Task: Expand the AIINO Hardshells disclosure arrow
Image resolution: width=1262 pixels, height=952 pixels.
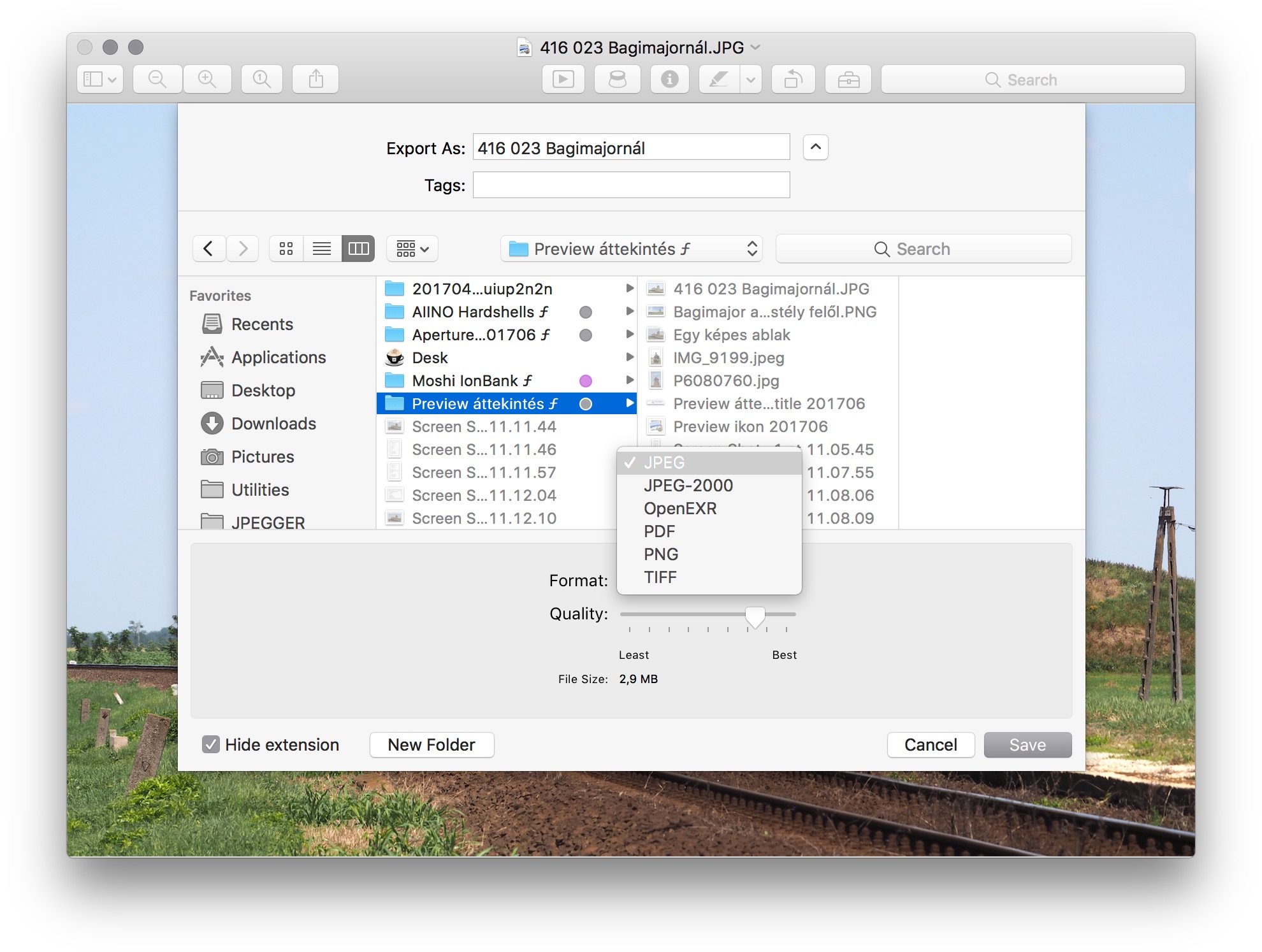Action: [x=630, y=311]
